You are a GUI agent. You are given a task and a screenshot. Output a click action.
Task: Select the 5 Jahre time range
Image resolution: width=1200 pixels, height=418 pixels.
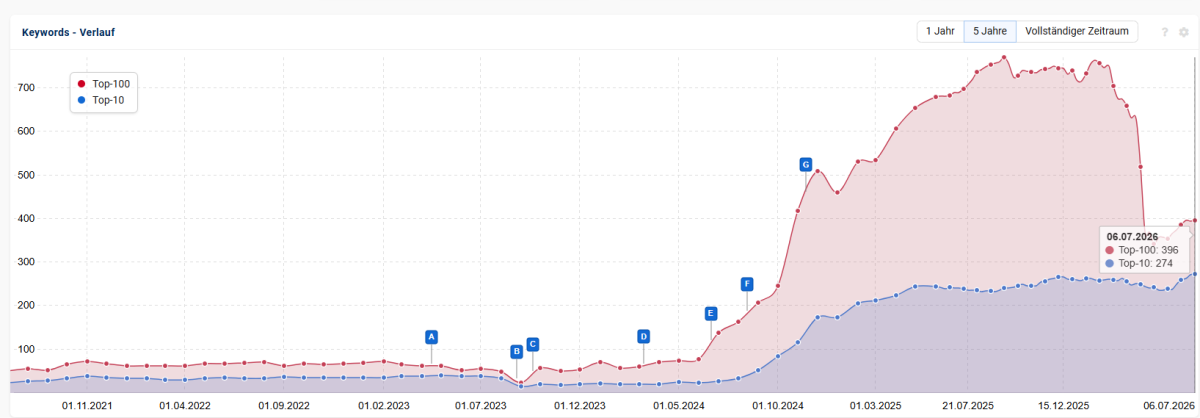[990, 31]
